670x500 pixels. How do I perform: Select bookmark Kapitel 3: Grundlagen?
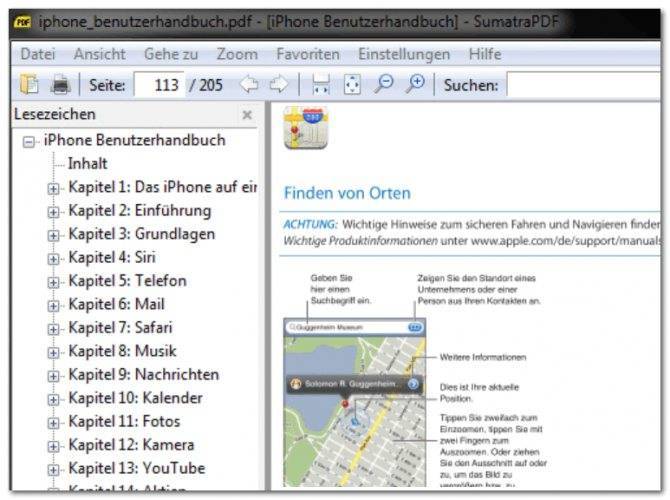(x=141, y=234)
